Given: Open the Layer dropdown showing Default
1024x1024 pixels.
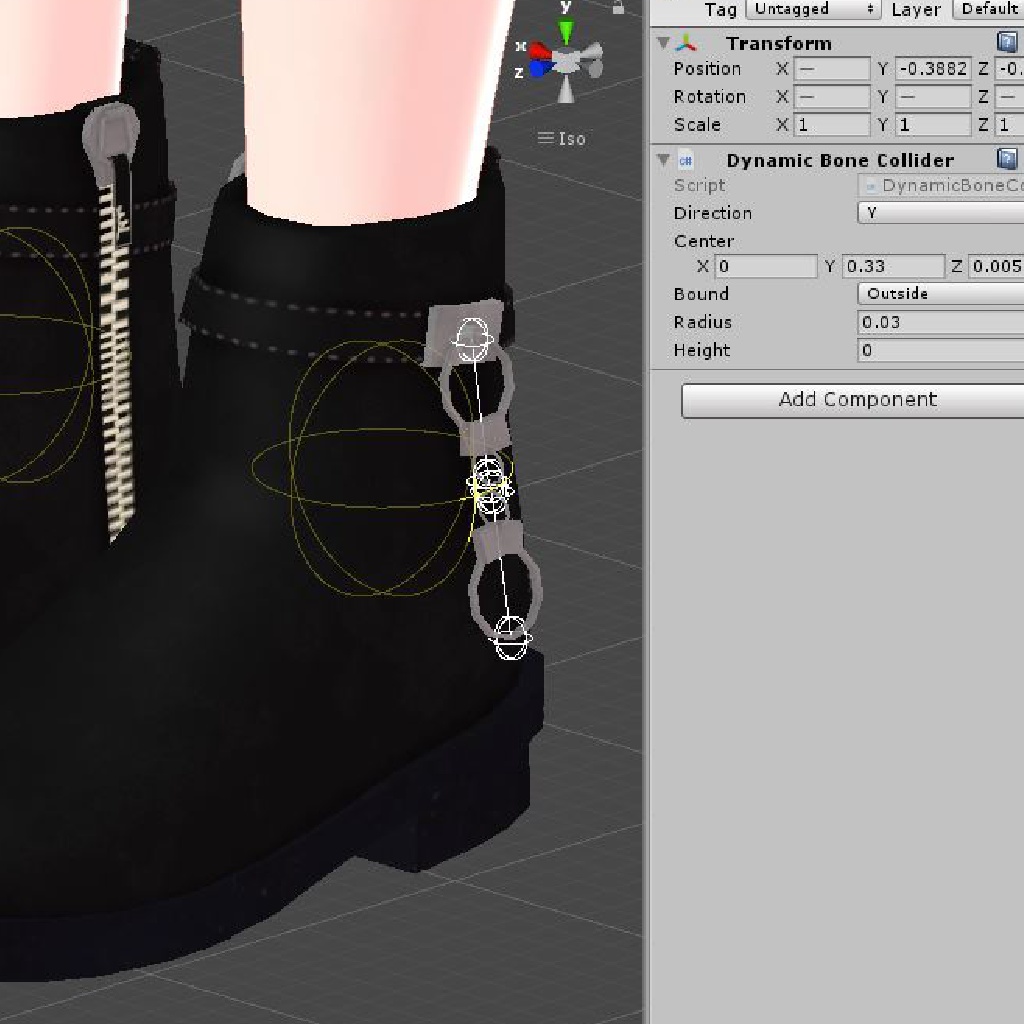Looking at the screenshot, I should point(988,9).
